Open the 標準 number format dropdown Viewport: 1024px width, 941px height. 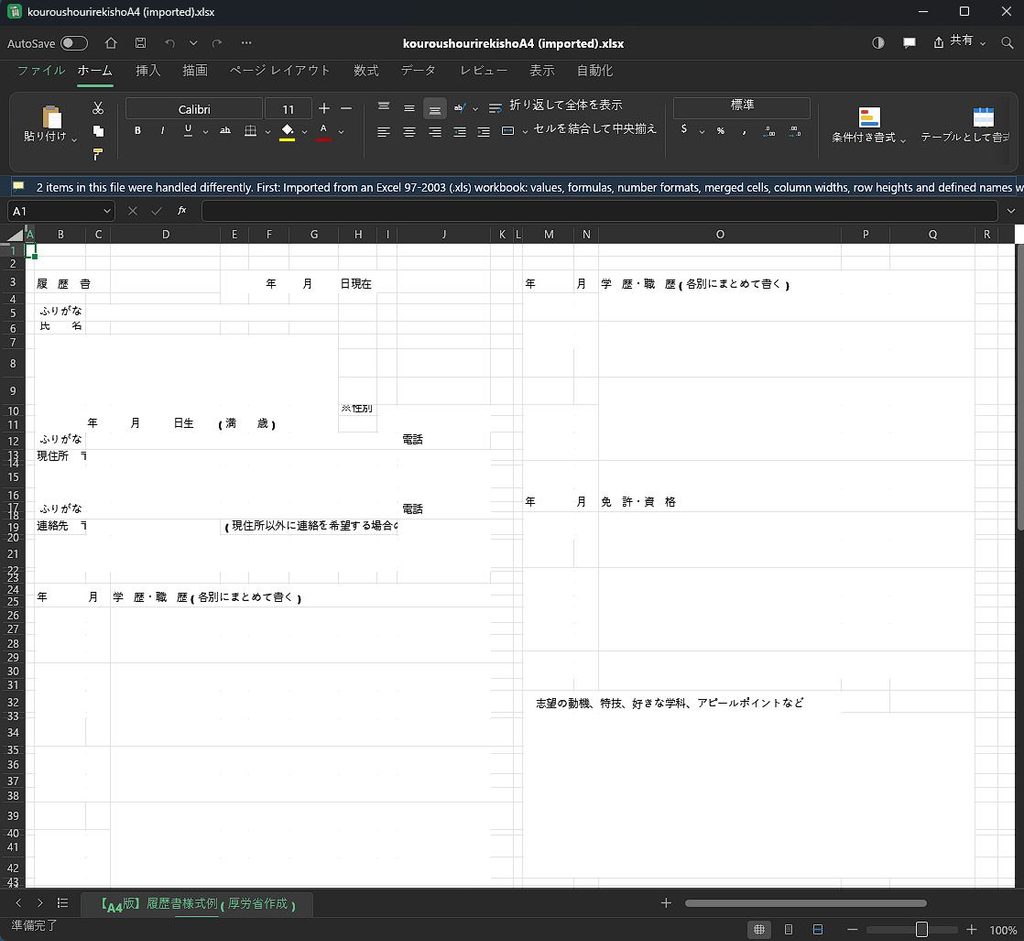coord(741,106)
